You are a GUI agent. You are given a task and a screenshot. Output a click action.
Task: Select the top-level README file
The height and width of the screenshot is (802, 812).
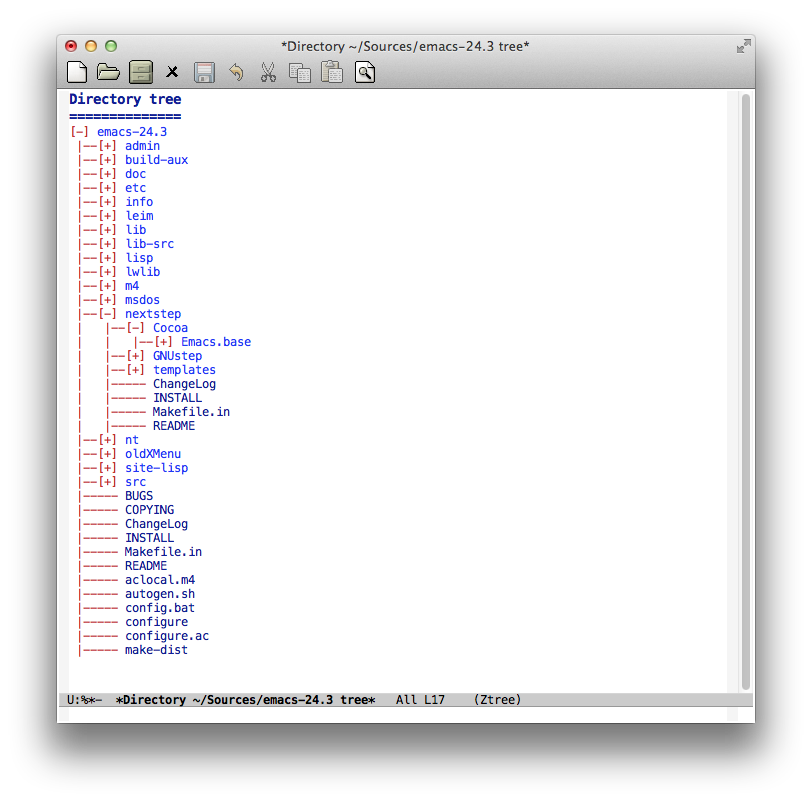[x=146, y=565]
